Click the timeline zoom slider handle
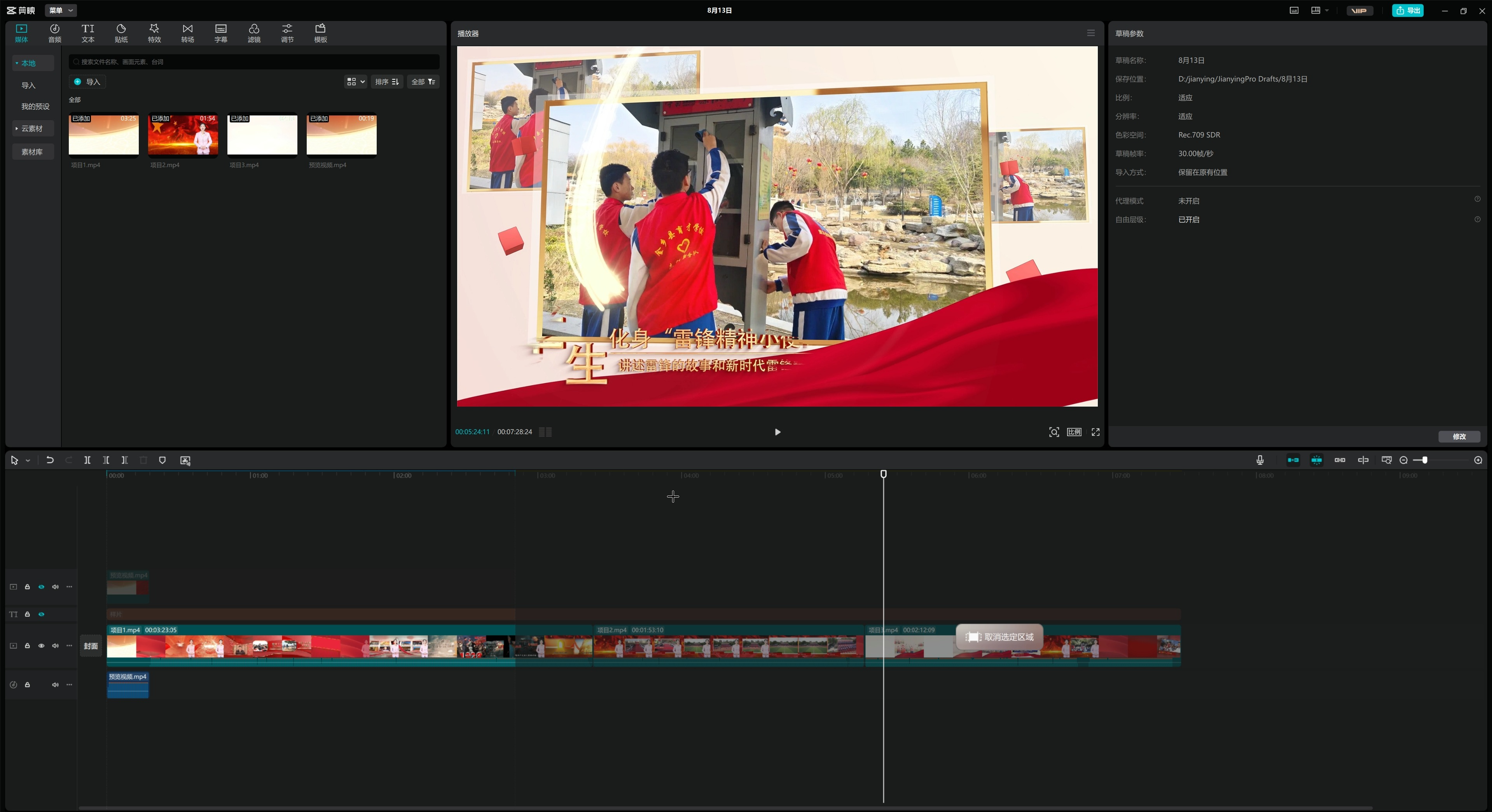The width and height of the screenshot is (1492, 812). coord(1425,461)
